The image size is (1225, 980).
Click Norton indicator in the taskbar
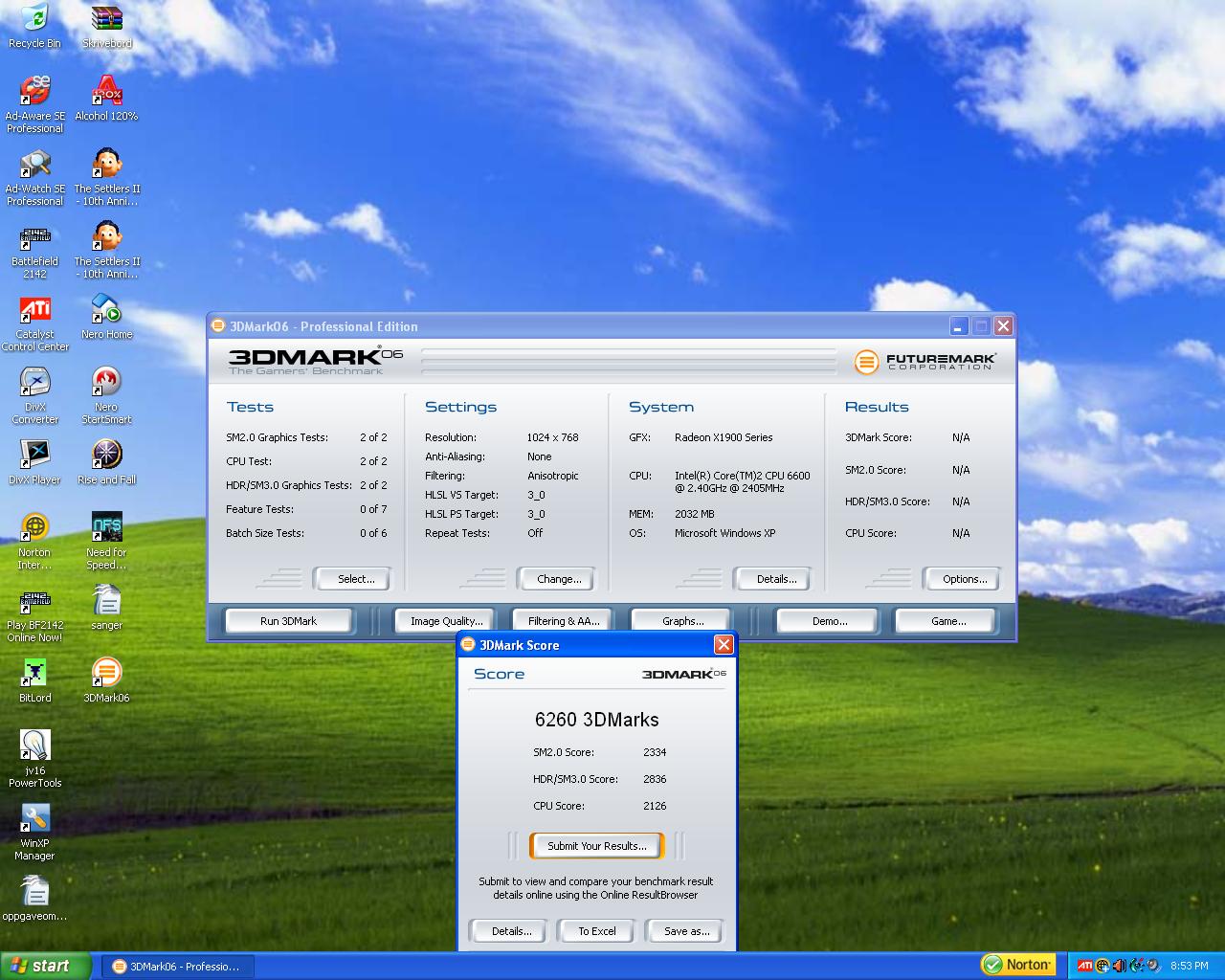[1017, 965]
